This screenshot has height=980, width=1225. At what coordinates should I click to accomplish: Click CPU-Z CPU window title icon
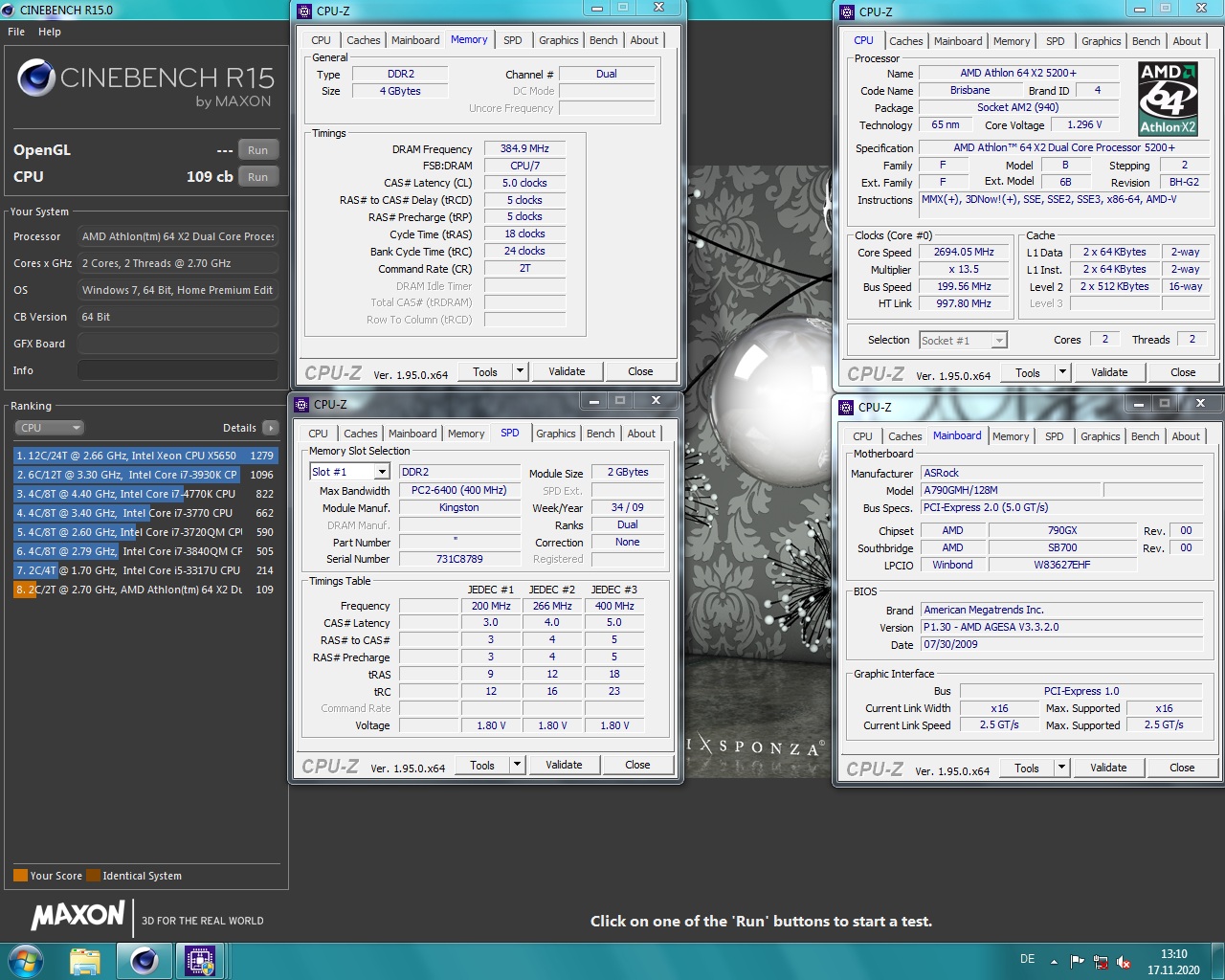pos(847,11)
